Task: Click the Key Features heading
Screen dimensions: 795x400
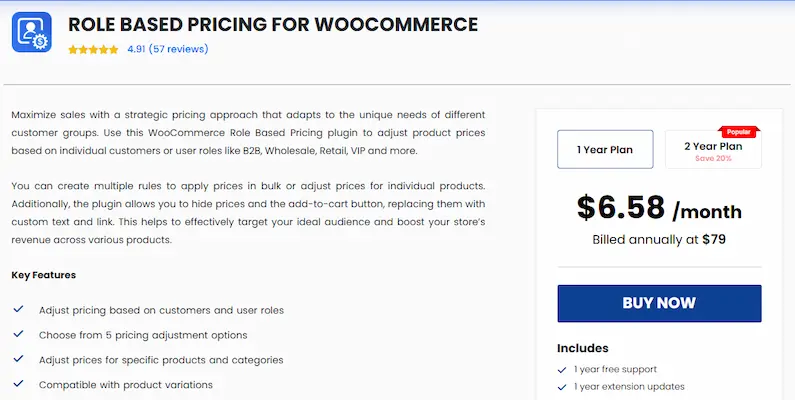Action: coord(44,275)
